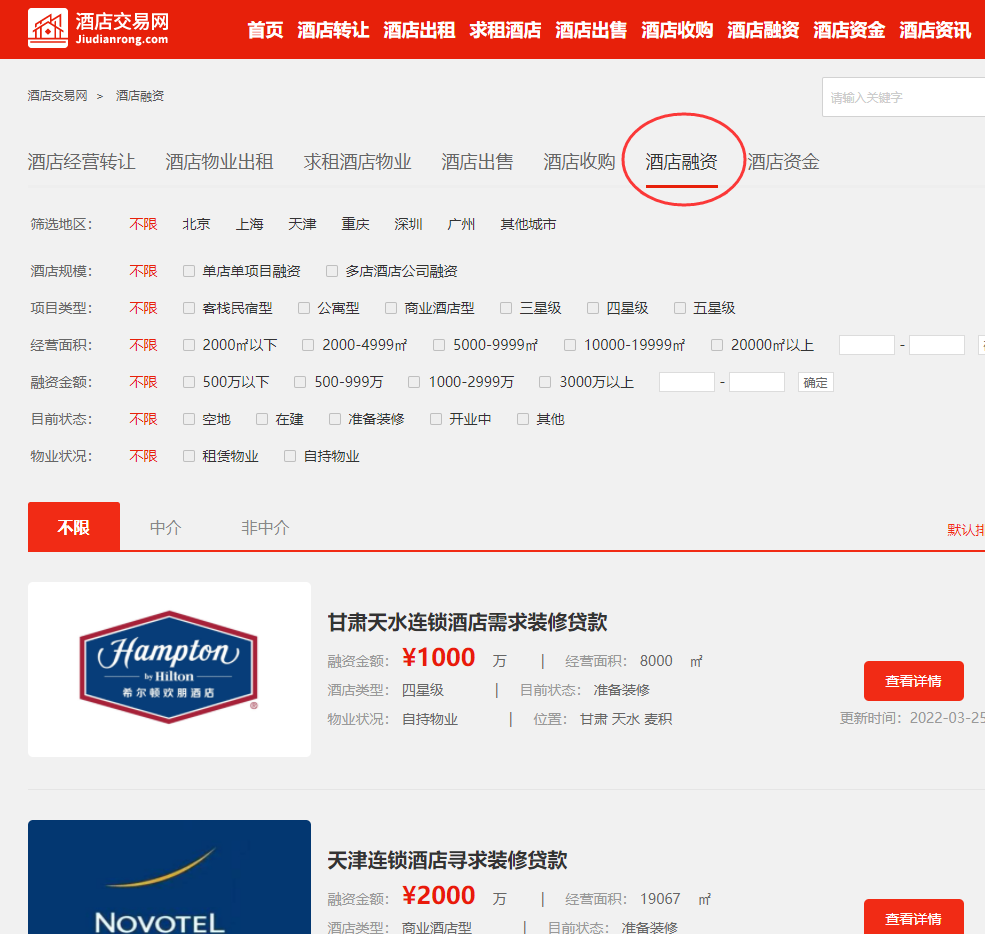
Task: Open 酒店转让 in the top navigation
Action: click(333, 30)
